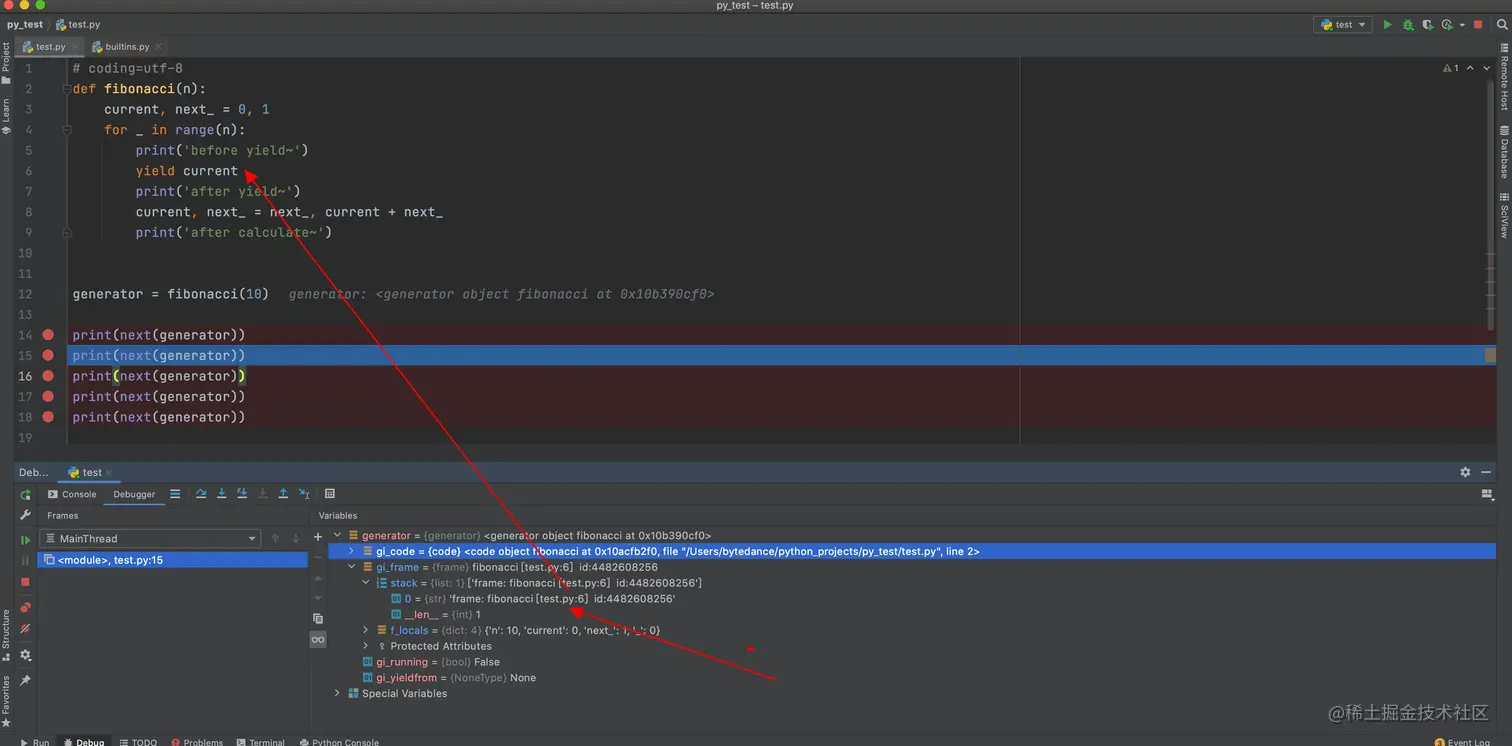
Task: Add new watch with plus icon
Action: pos(318,537)
